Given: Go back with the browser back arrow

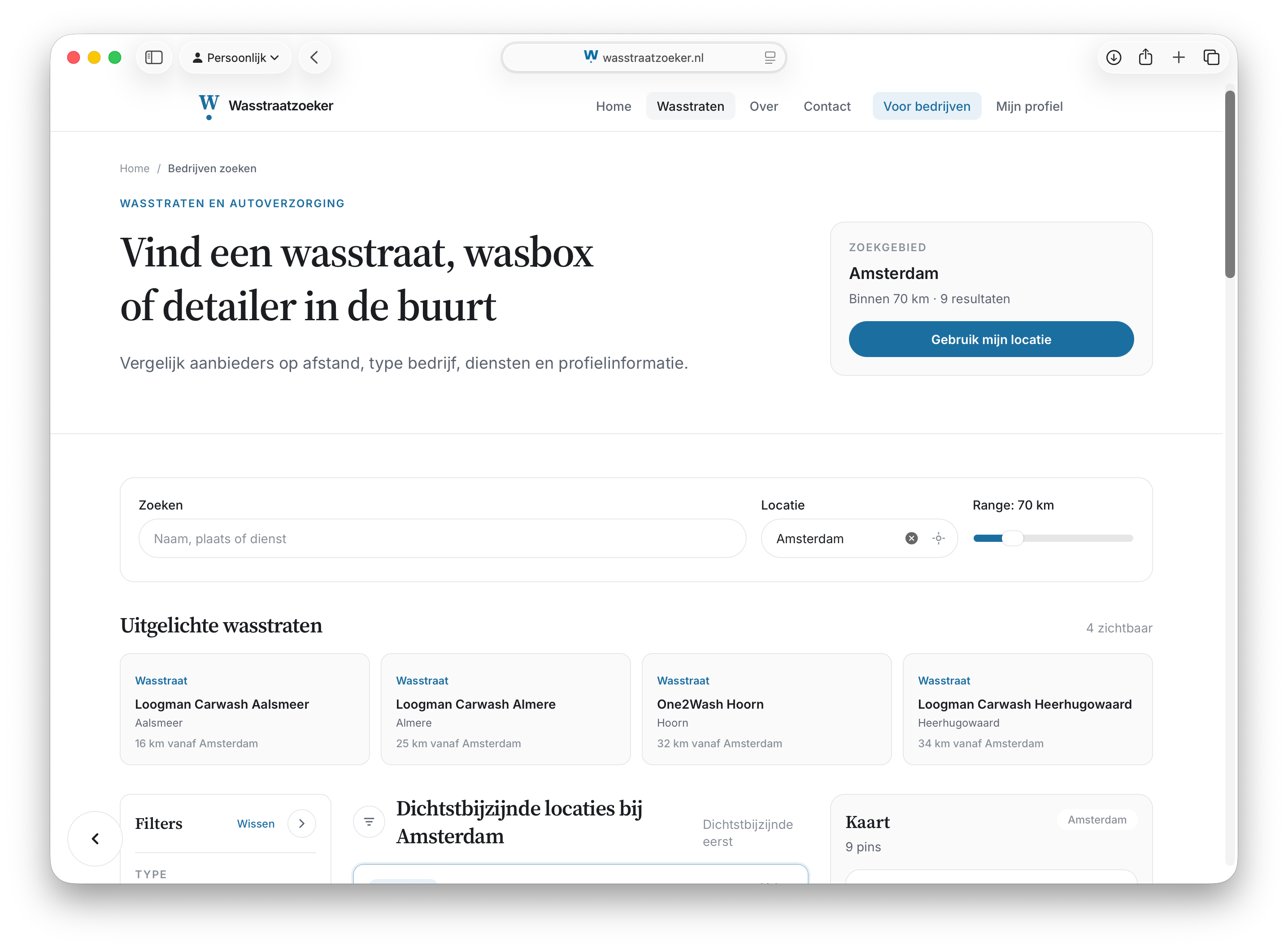Looking at the screenshot, I should click(x=314, y=57).
